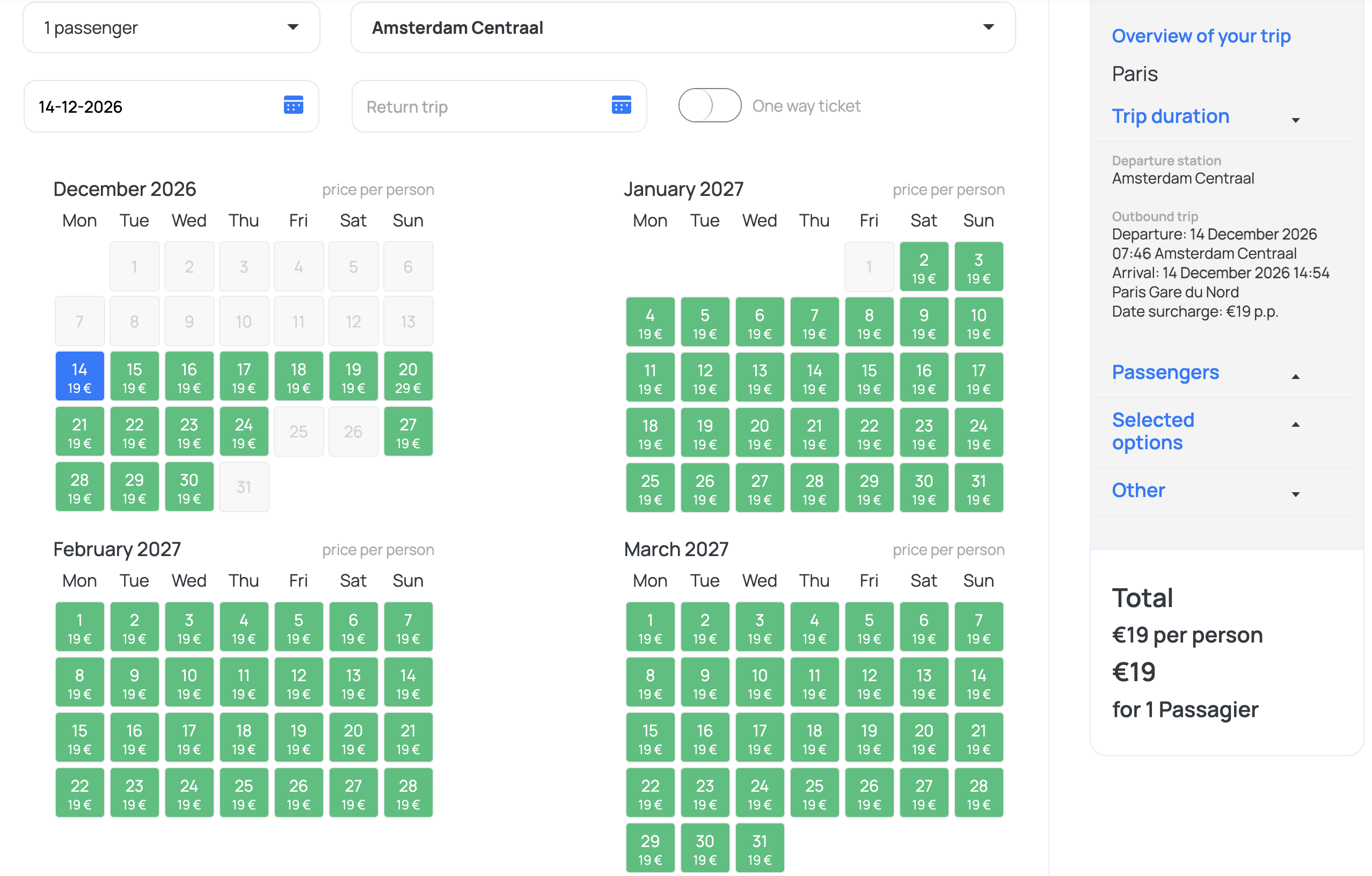Image resolution: width=1372 pixels, height=876 pixels.
Task: Open the departure date calendar icon
Action: click(x=294, y=105)
